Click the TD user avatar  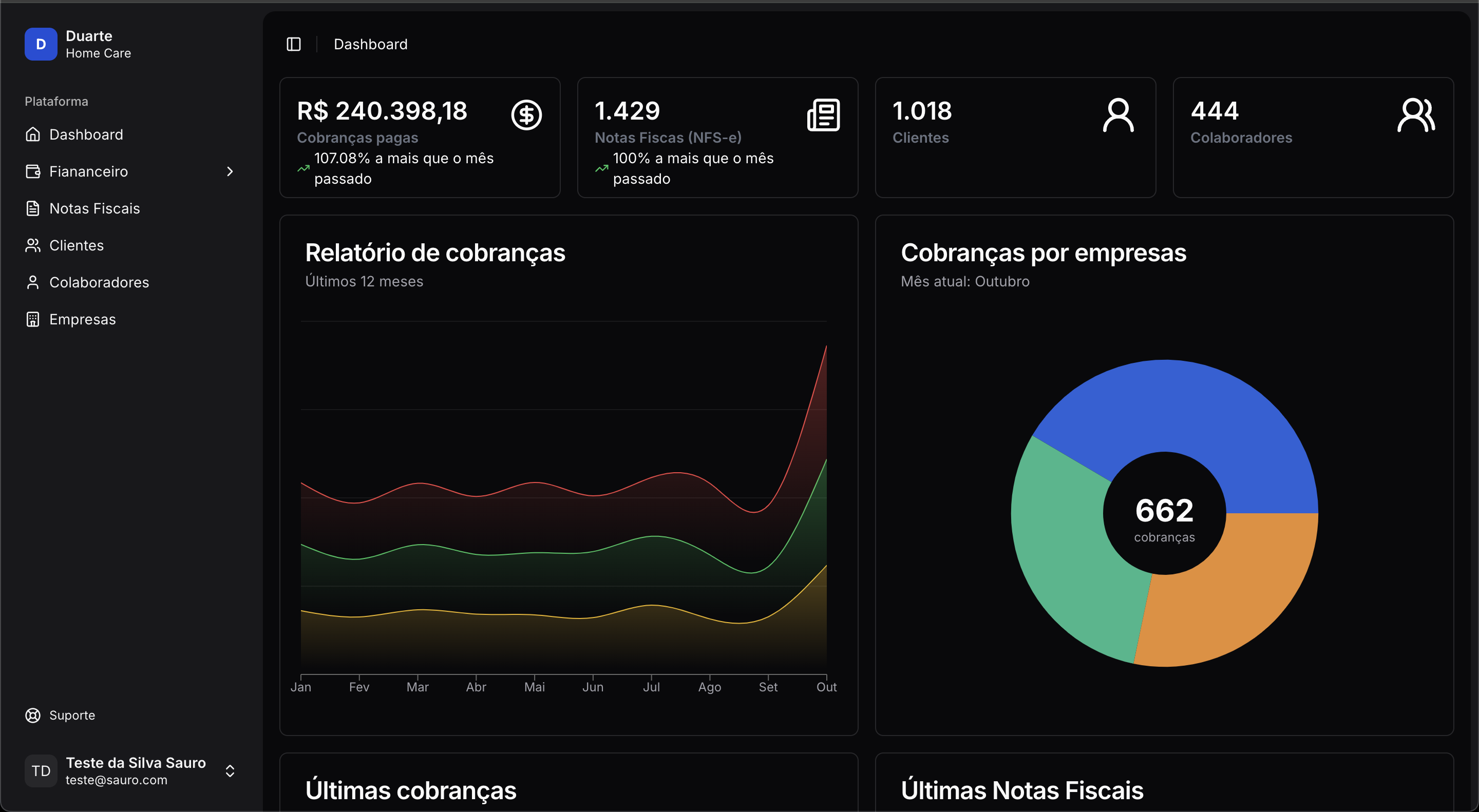pos(41,771)
